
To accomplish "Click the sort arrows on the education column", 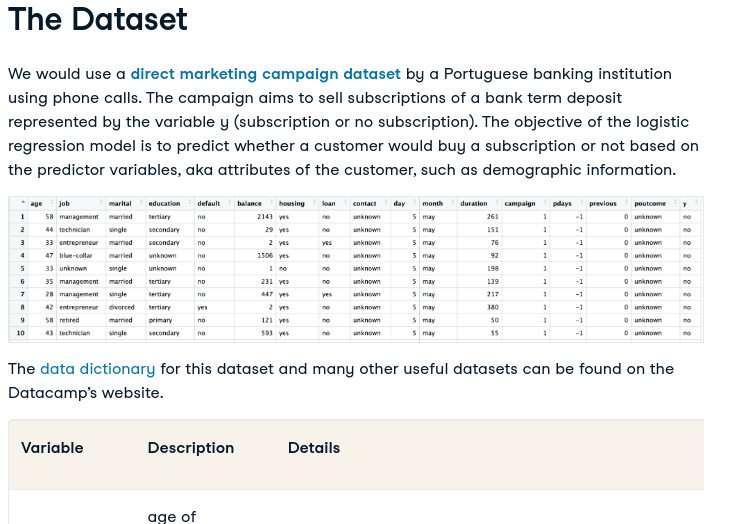I will pyautogui.click(x=190, y=202).
